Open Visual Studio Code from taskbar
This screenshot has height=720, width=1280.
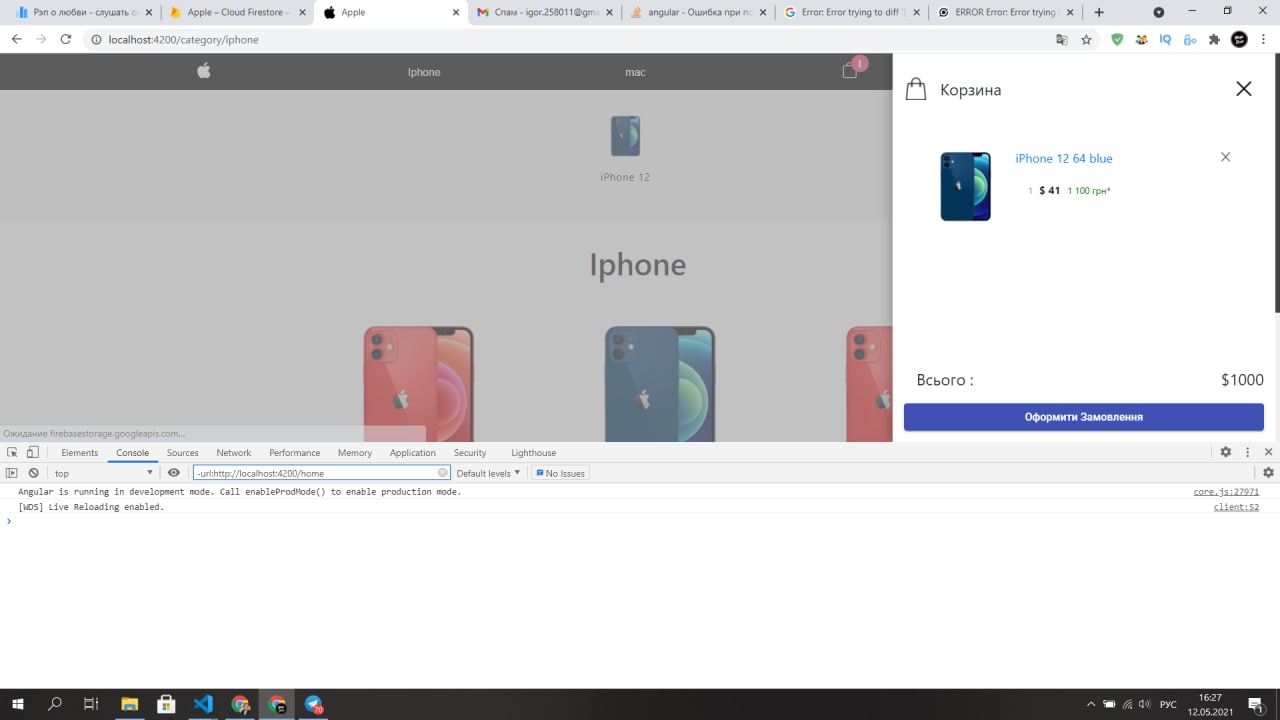click(203, 704)
